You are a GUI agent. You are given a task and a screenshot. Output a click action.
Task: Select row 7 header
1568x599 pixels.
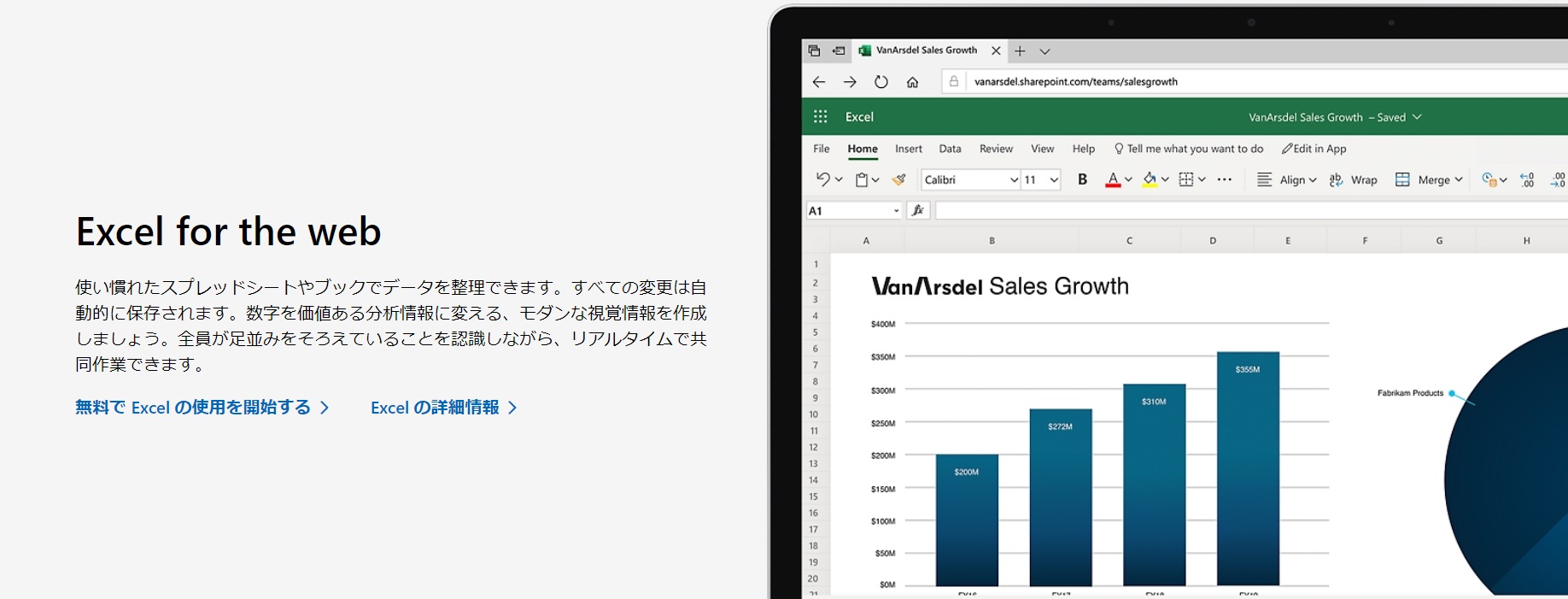815,365
